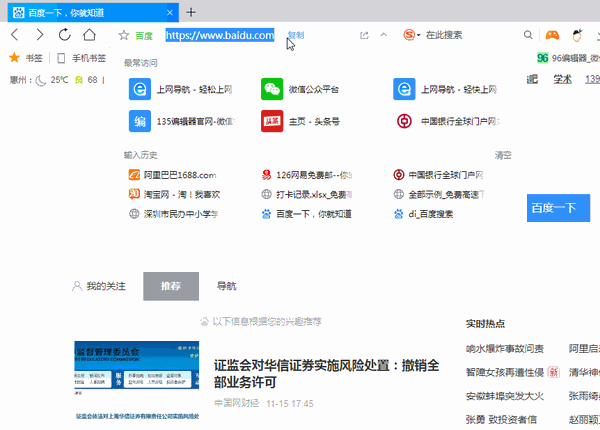This screenshot has height=430, width=600.
Task: Select 深圳市民办中小学 history entry
Action: coord(174,214)
